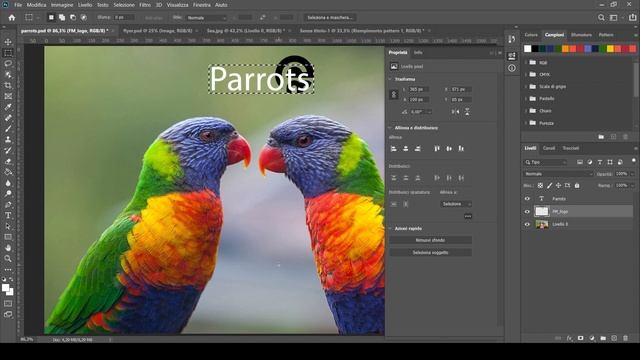The image size is (640, 360).
Task: Create new swatch group folder icon
Action: [601, 137]
